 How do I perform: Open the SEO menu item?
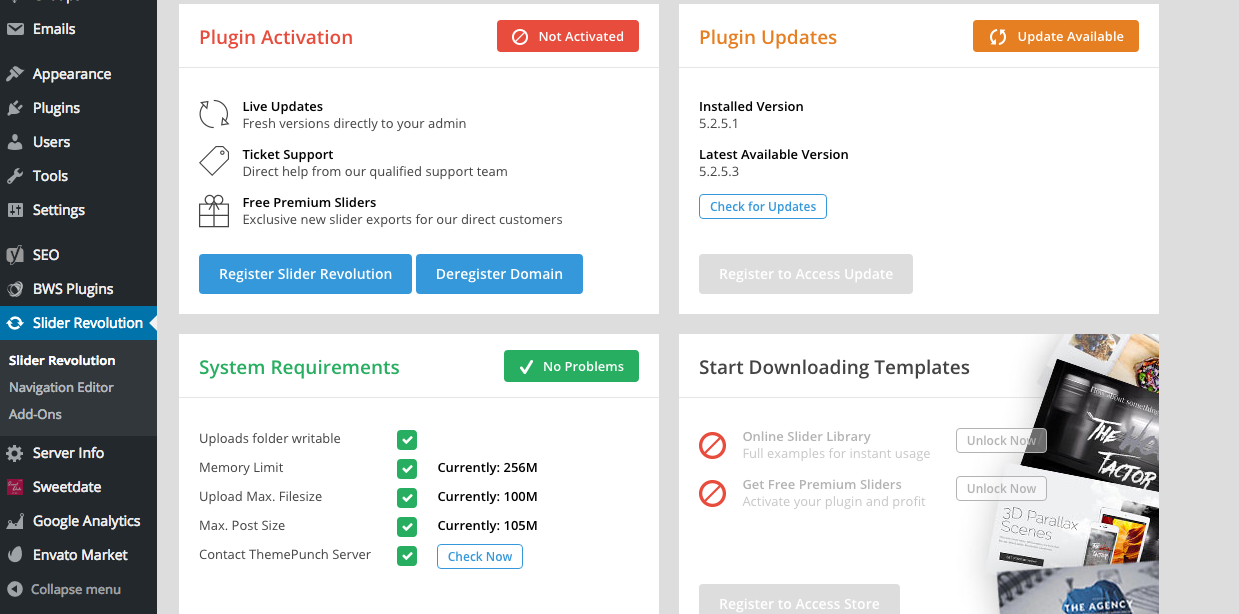[78, 255]
